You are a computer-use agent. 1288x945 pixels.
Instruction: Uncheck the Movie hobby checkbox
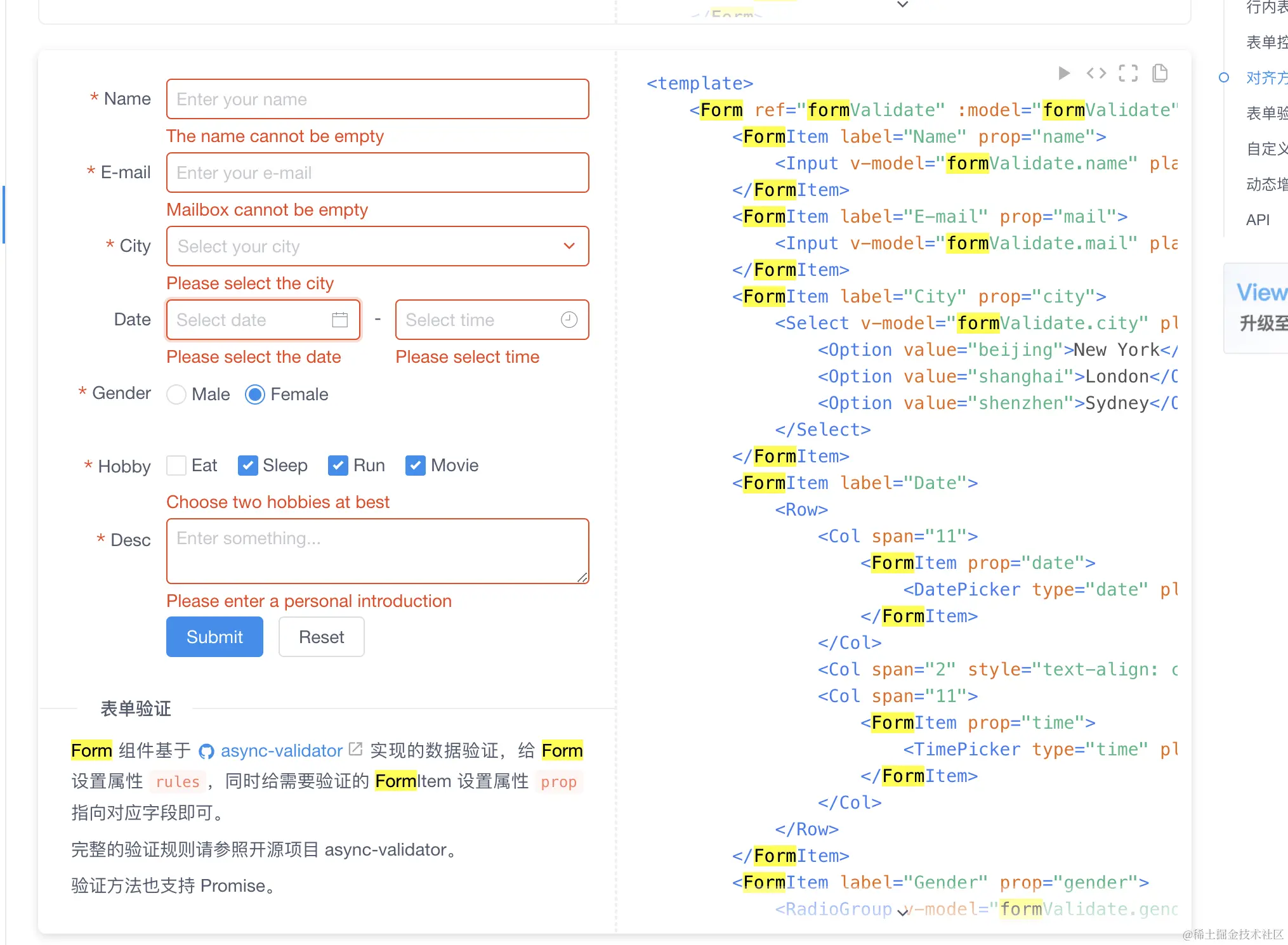point(416,466)
